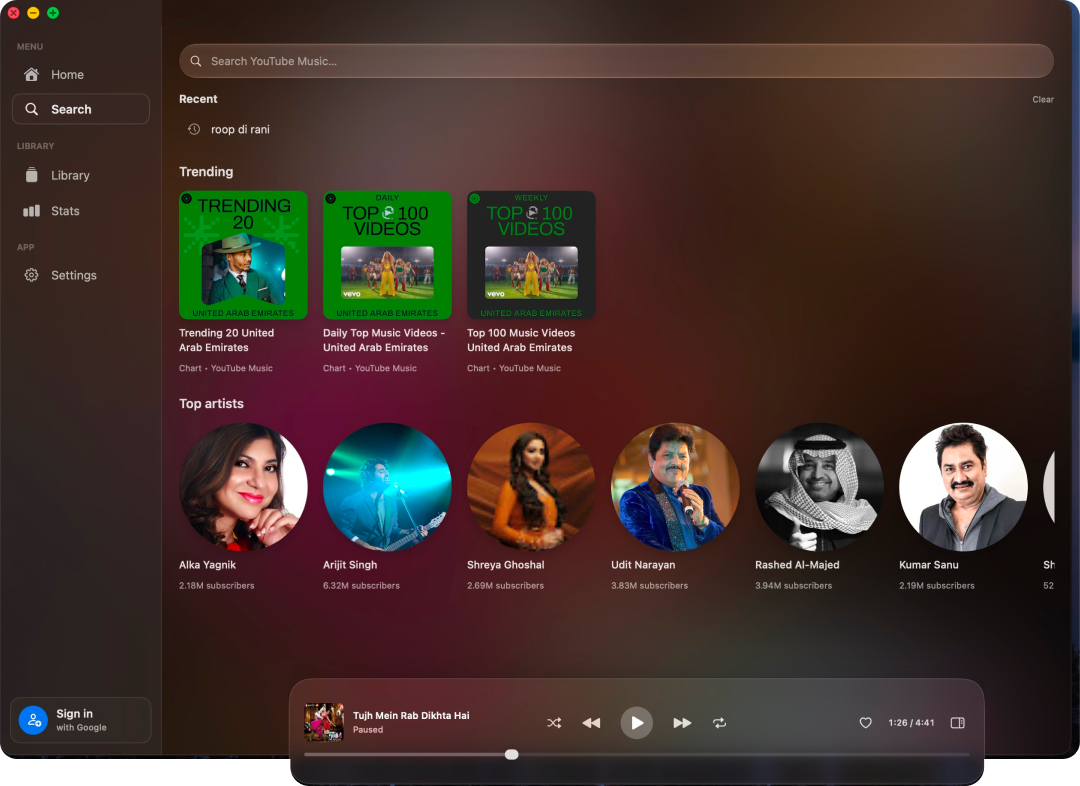The width and height of the screenshot is (1080, 786).
Task: Click the Home house icon
Action: tap(32, 74)
